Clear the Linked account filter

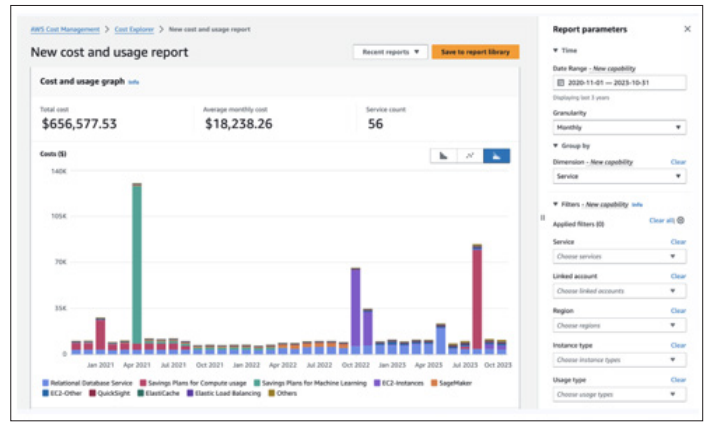click(678, 276)
